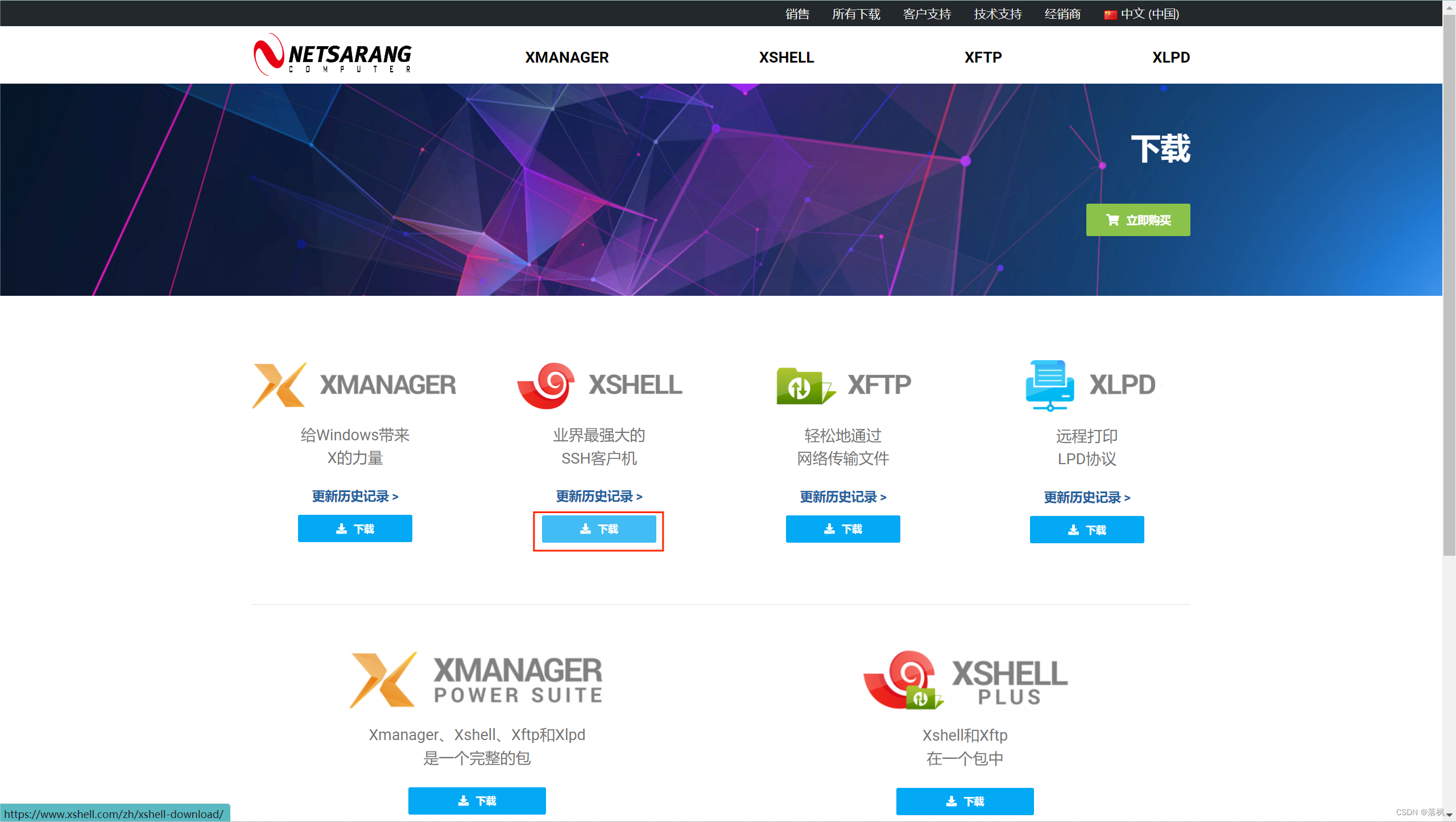Click the shopping cart icon on 立即购买

(x=1112, y=220)
